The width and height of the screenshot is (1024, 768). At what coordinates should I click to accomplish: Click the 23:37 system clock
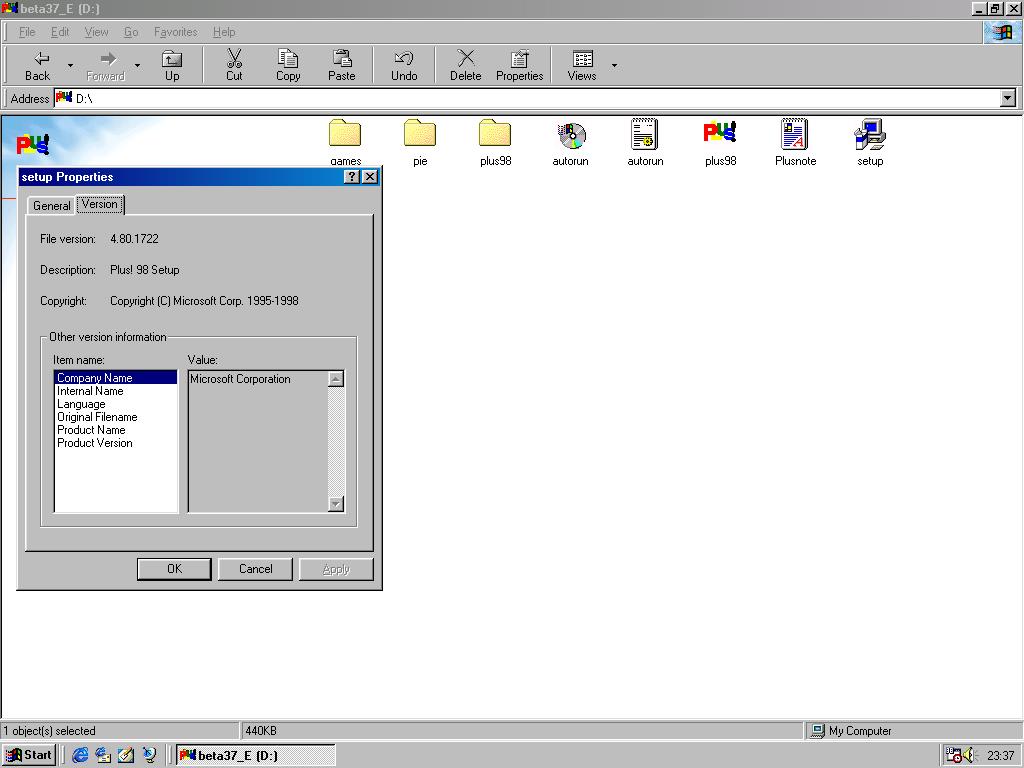click(1000, 756)
